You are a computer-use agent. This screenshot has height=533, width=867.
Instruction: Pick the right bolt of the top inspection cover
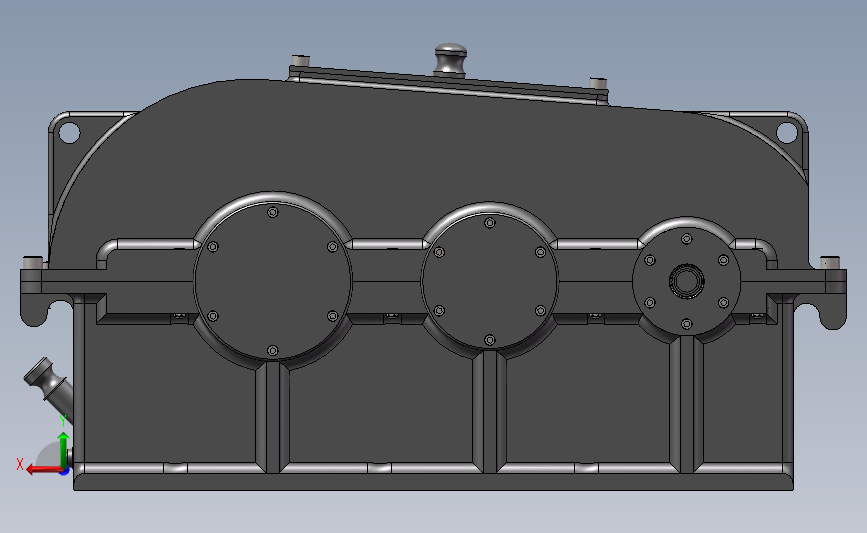pyautogui.click(x=598, y=83)
